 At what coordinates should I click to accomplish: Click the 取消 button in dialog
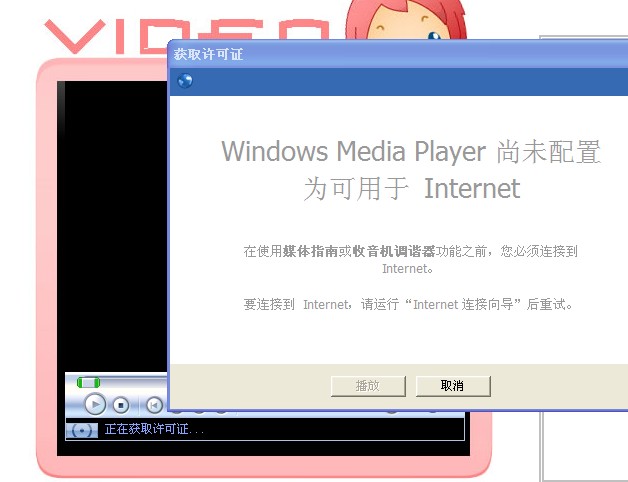tap(453, 386)
